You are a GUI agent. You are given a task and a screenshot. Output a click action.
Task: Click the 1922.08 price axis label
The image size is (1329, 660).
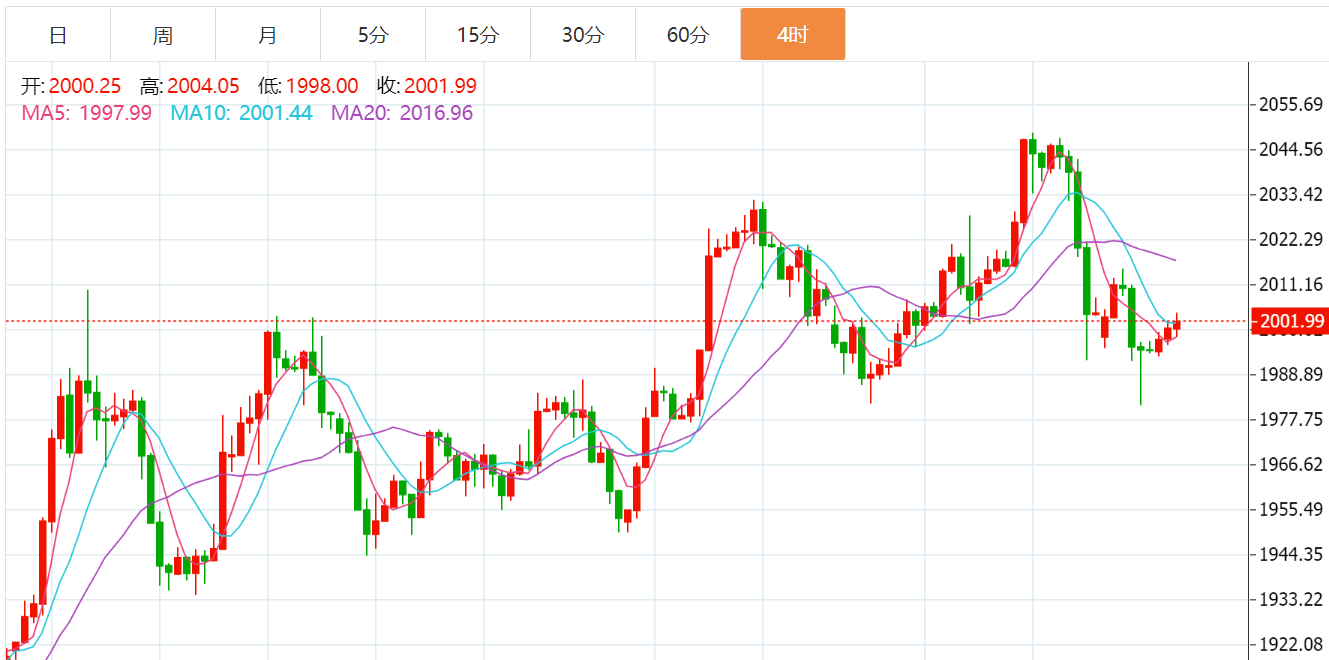(1293, 645)
